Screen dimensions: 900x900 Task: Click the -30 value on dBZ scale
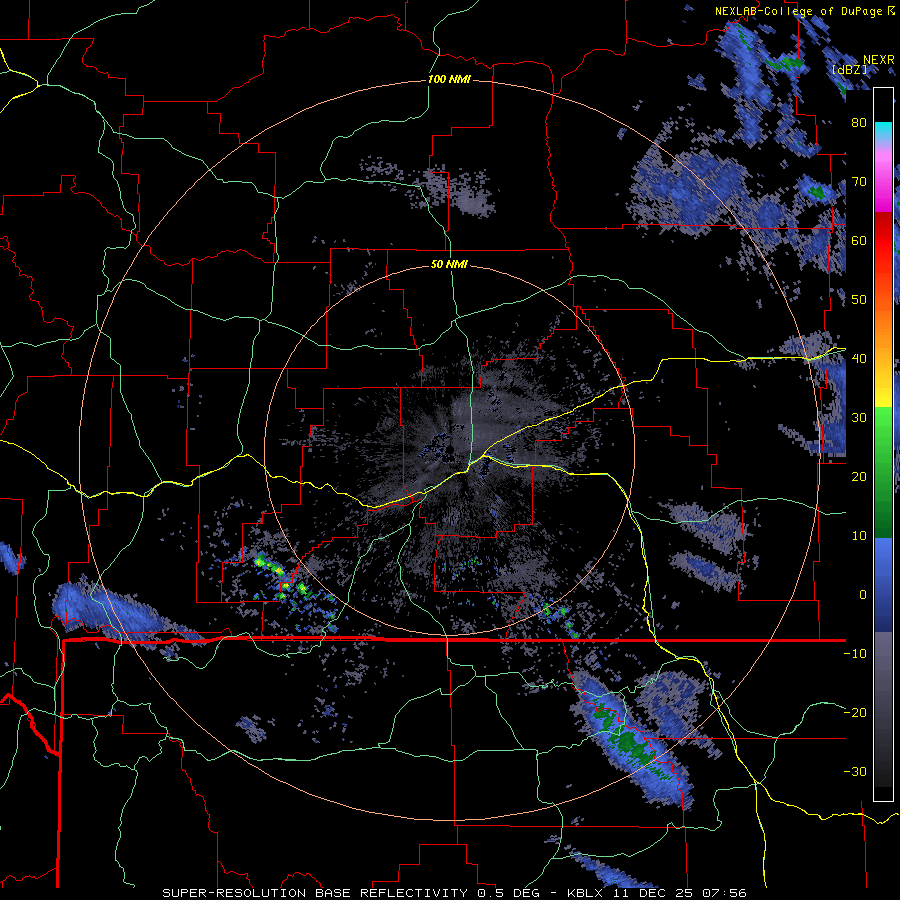tap(855, 772)
